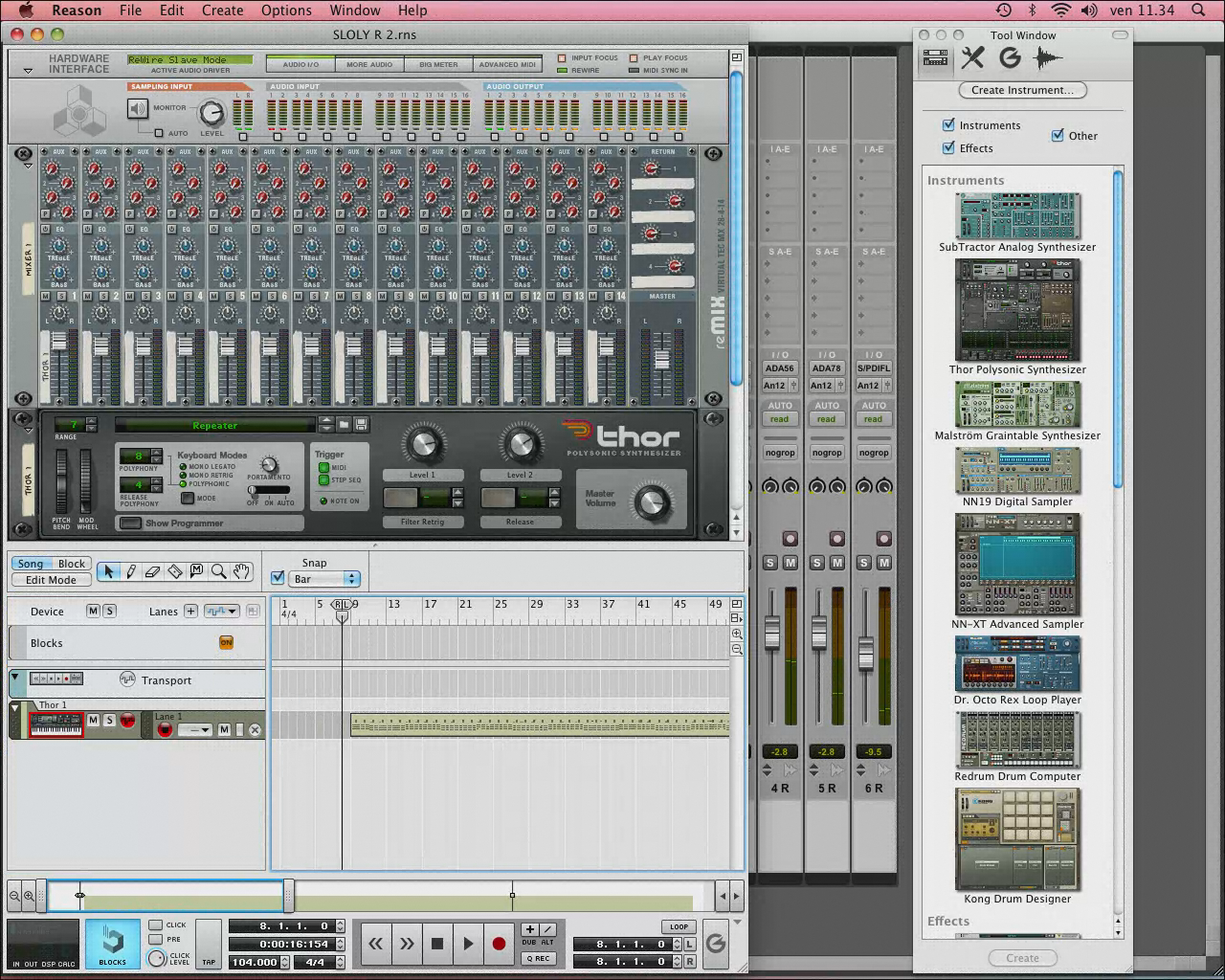This screenshot has width=1225, height=980.
Task: Open the Lane 1 note lane dropdown
Action: pyautogui.click(x=194, y=729)
